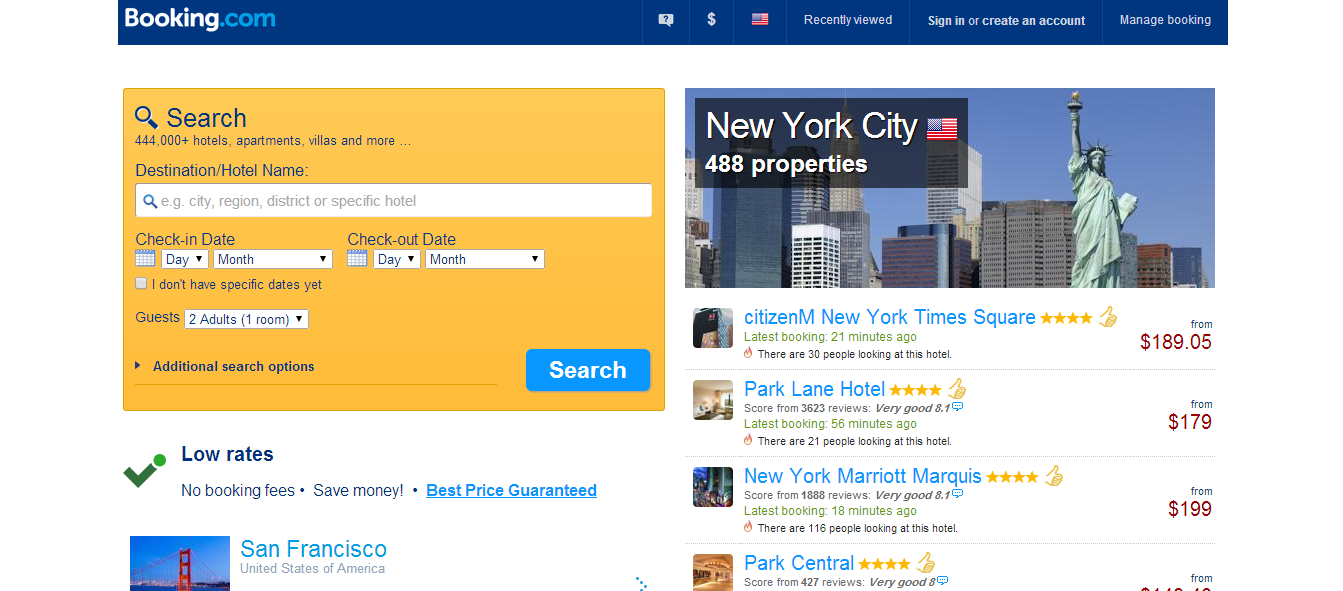1343x591 pixels.
Task: Open the Guests '2 Adults (1 room)' dropdown
Action: [247, 319]
